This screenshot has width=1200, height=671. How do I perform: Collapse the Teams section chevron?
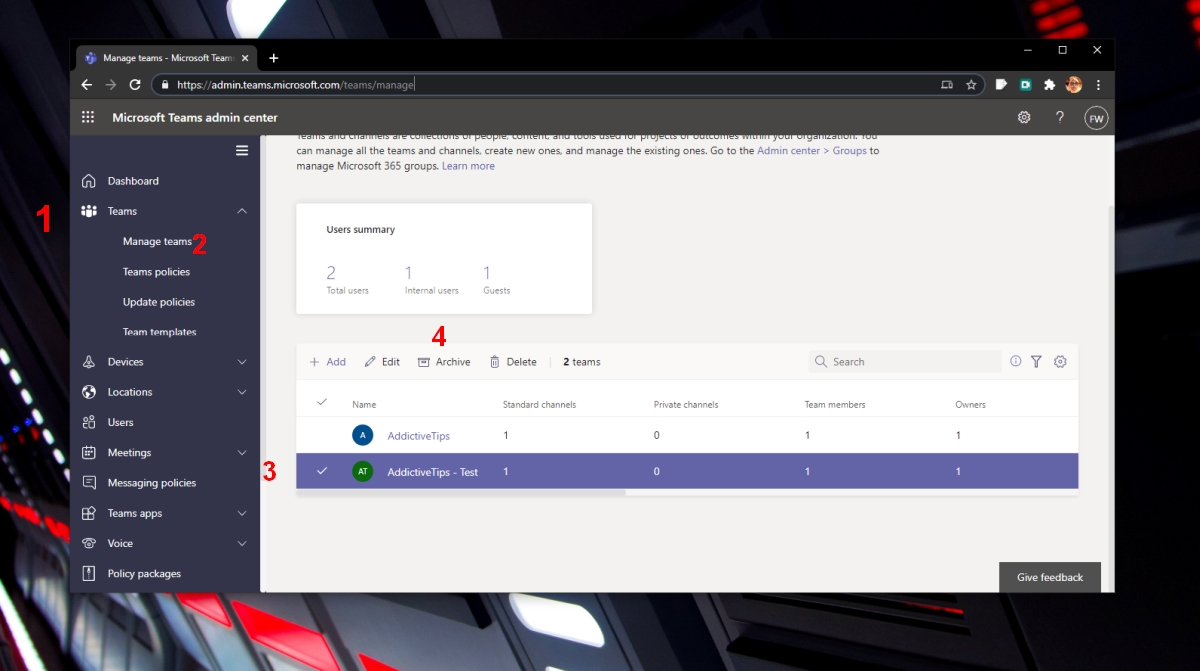[242, 211]
